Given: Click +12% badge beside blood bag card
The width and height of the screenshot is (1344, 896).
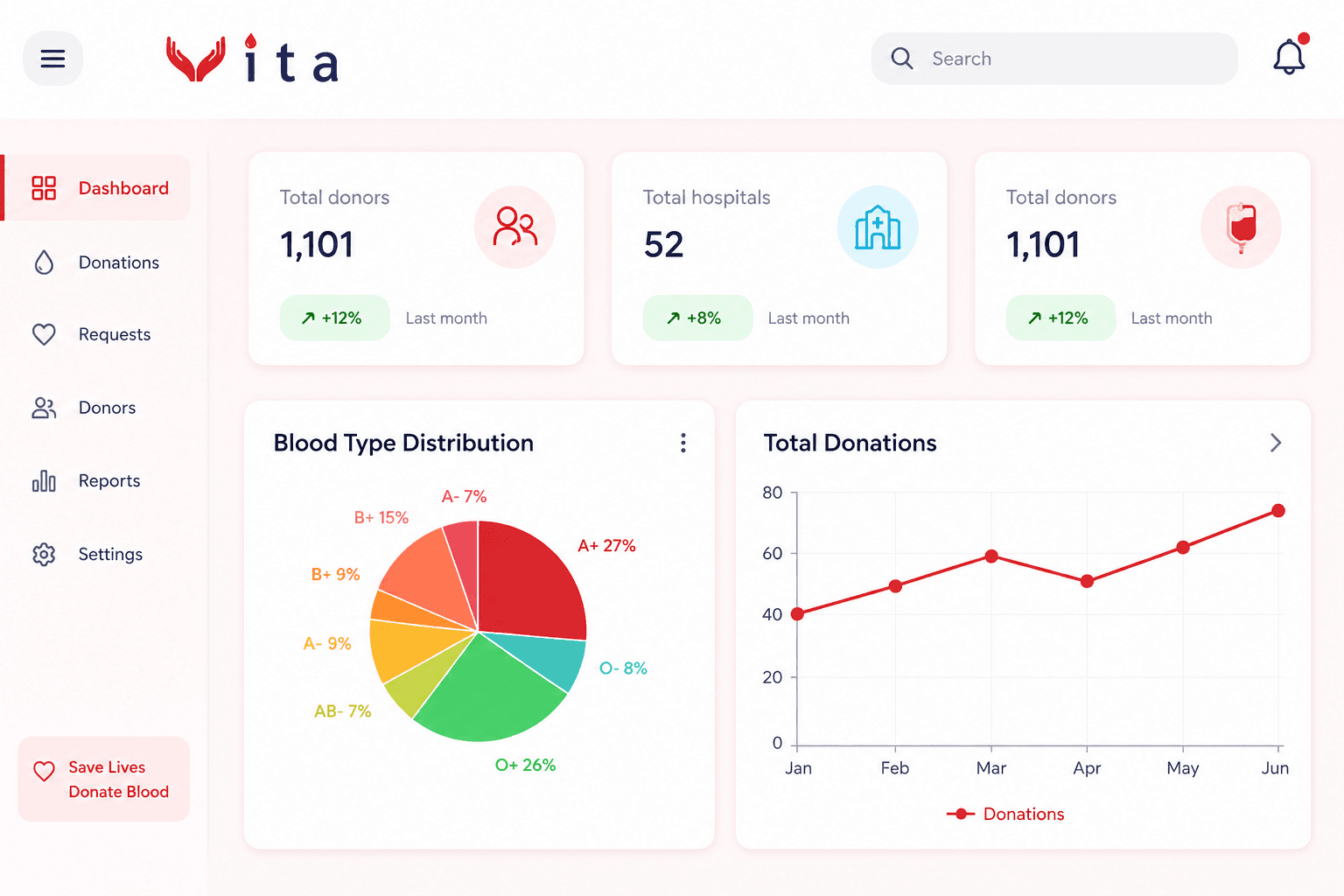Looking at the screenshot, I should pyautogui.click(x=1060, y=318).
